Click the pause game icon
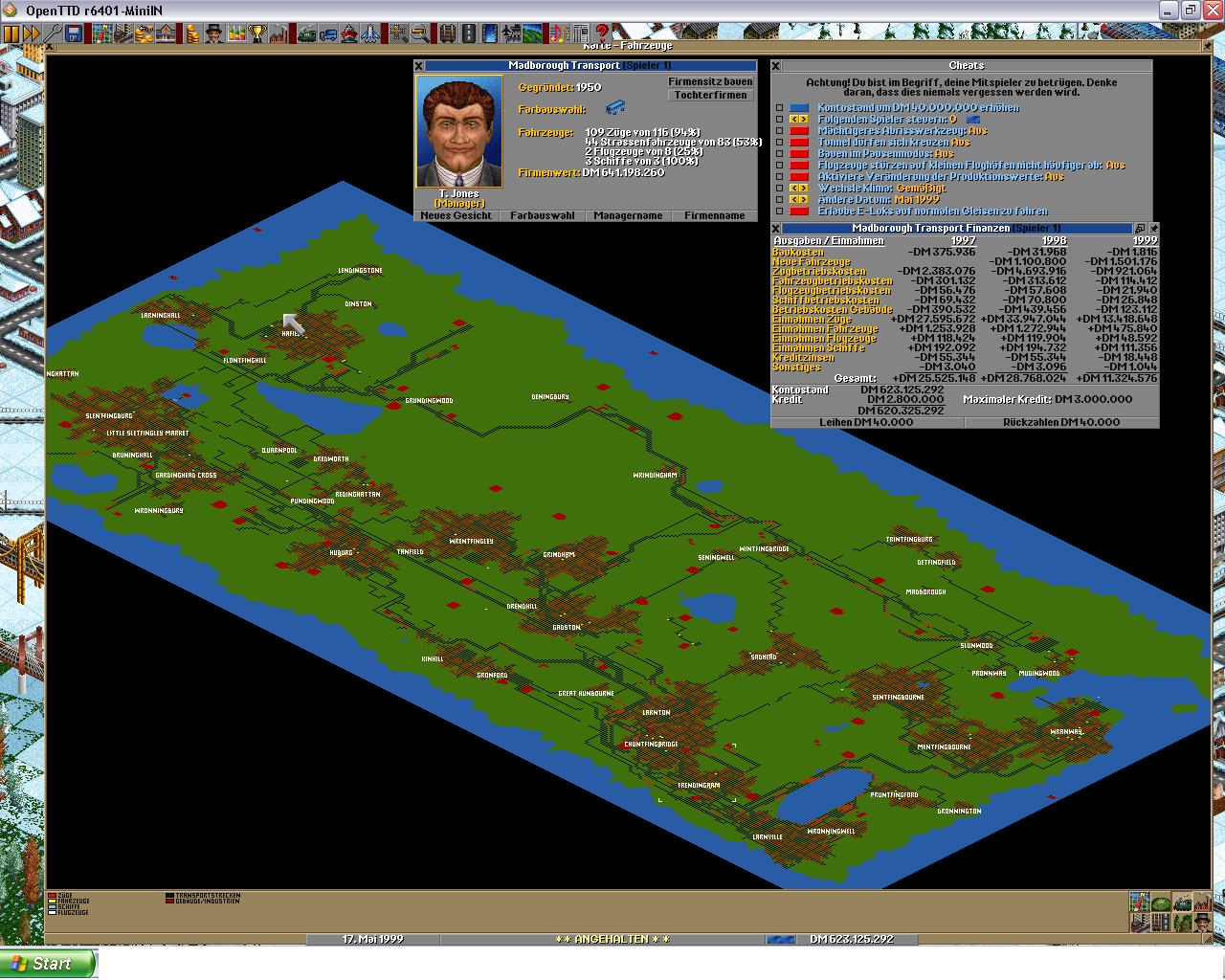 [x=11, y=33]
